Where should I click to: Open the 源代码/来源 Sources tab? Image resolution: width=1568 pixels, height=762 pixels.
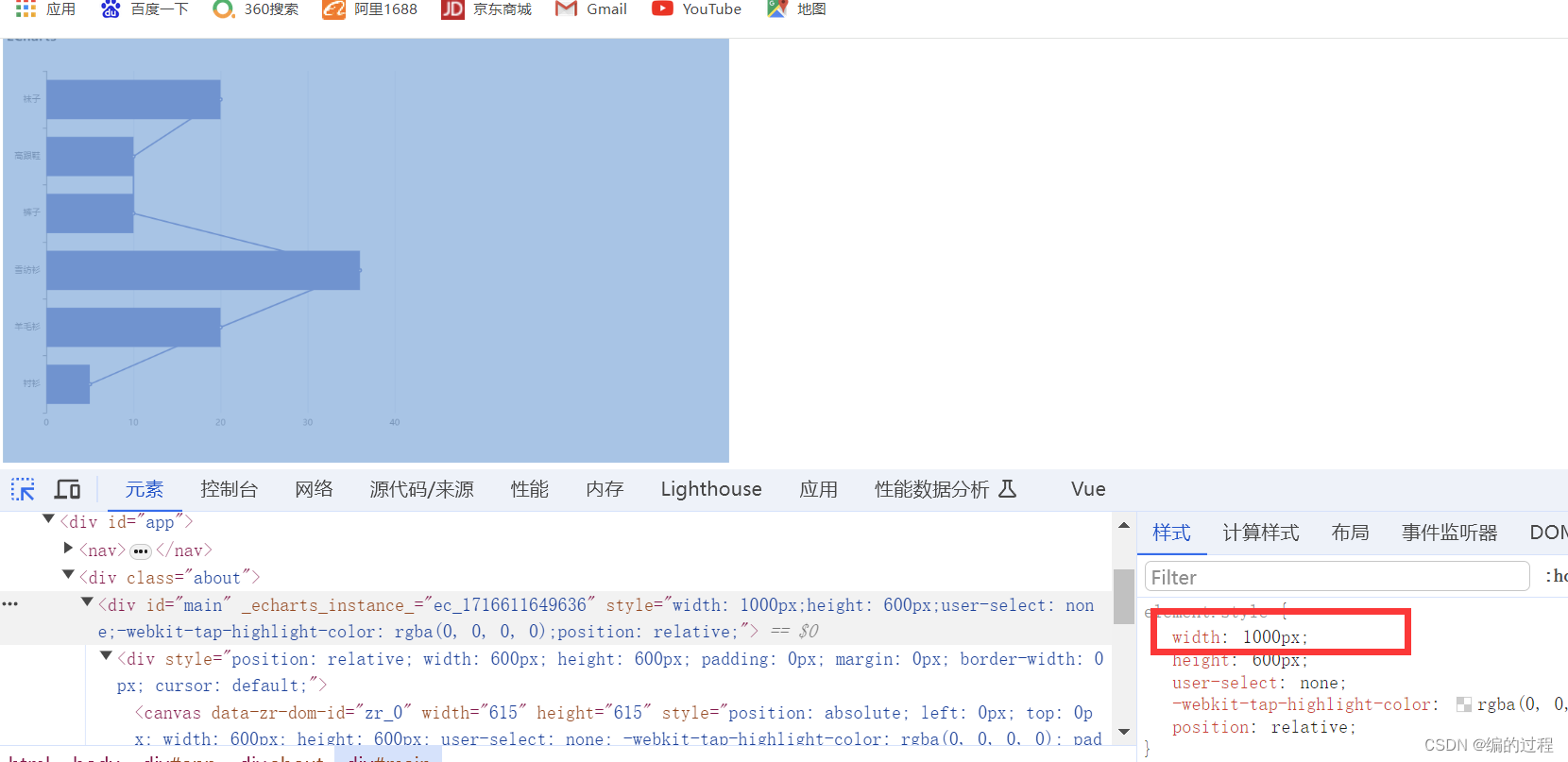[421, 489]
